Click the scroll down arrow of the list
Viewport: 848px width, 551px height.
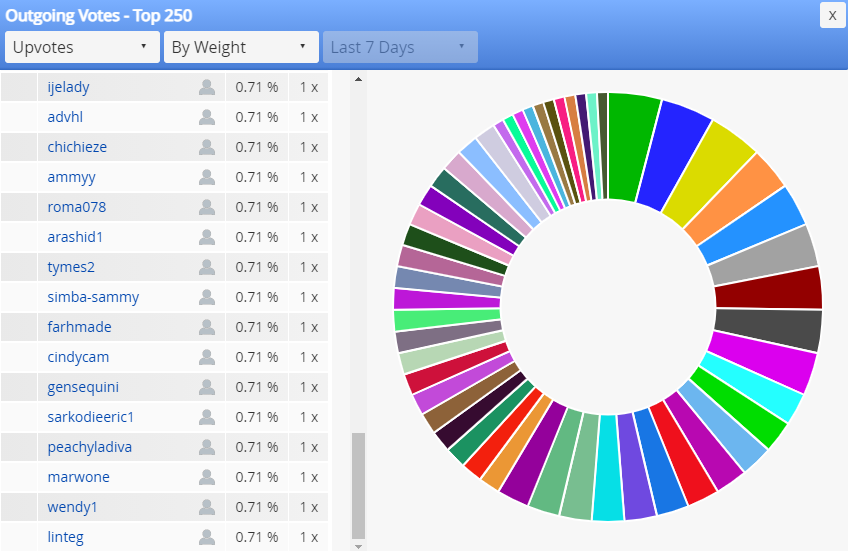[358, 546]
